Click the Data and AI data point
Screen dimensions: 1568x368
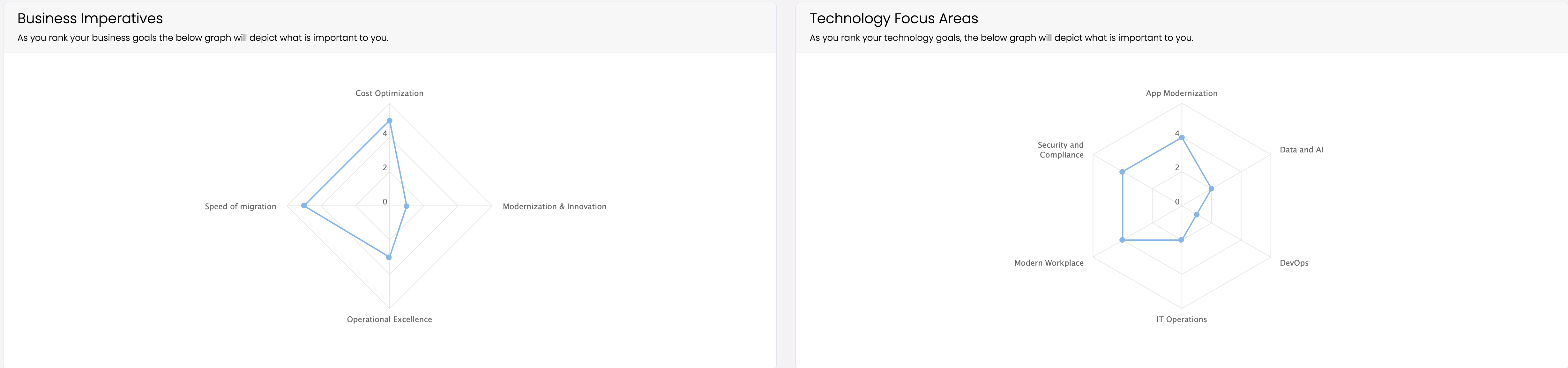click(1211, 188)
